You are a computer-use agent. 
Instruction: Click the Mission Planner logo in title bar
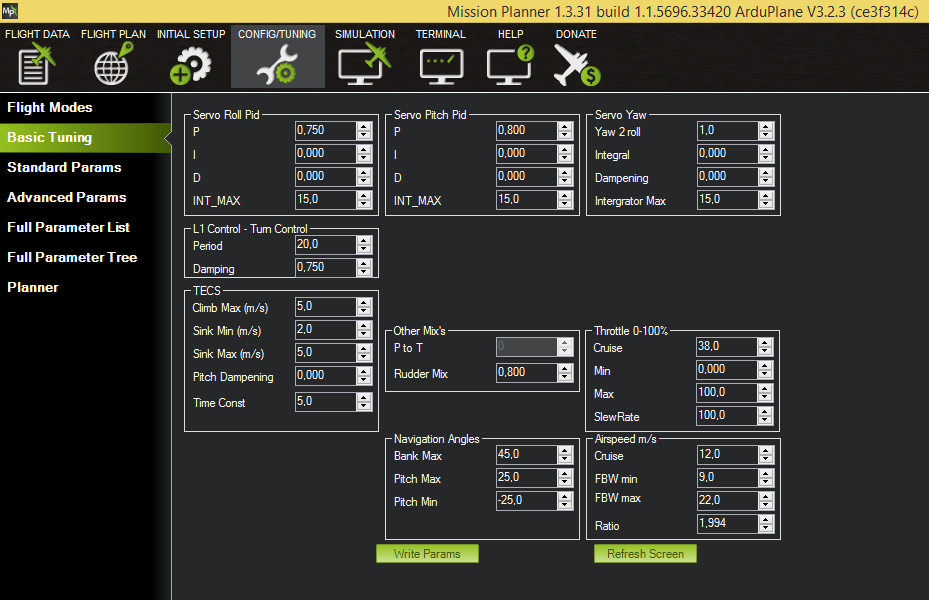click(11, 10)
